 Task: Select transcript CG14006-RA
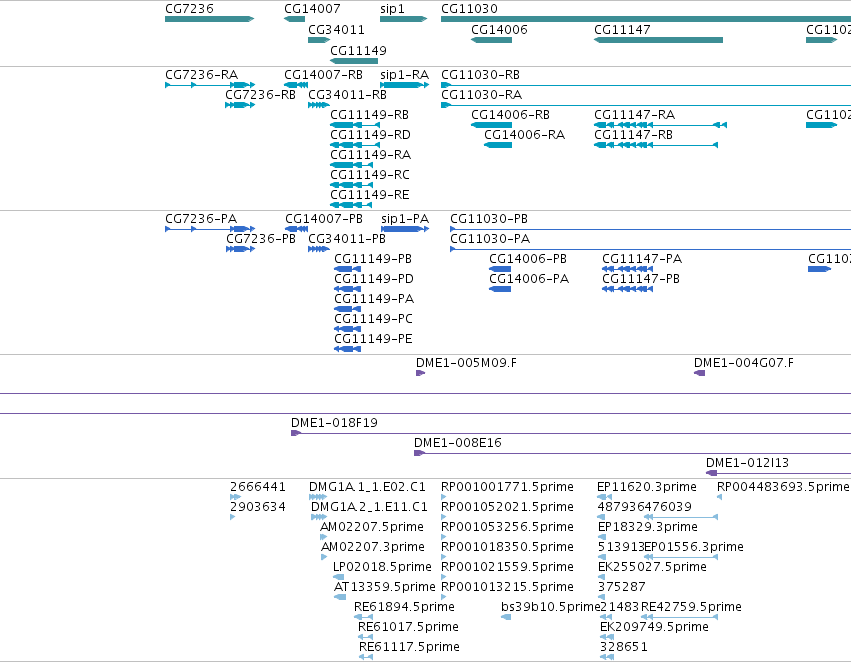[x=498, y=145]
